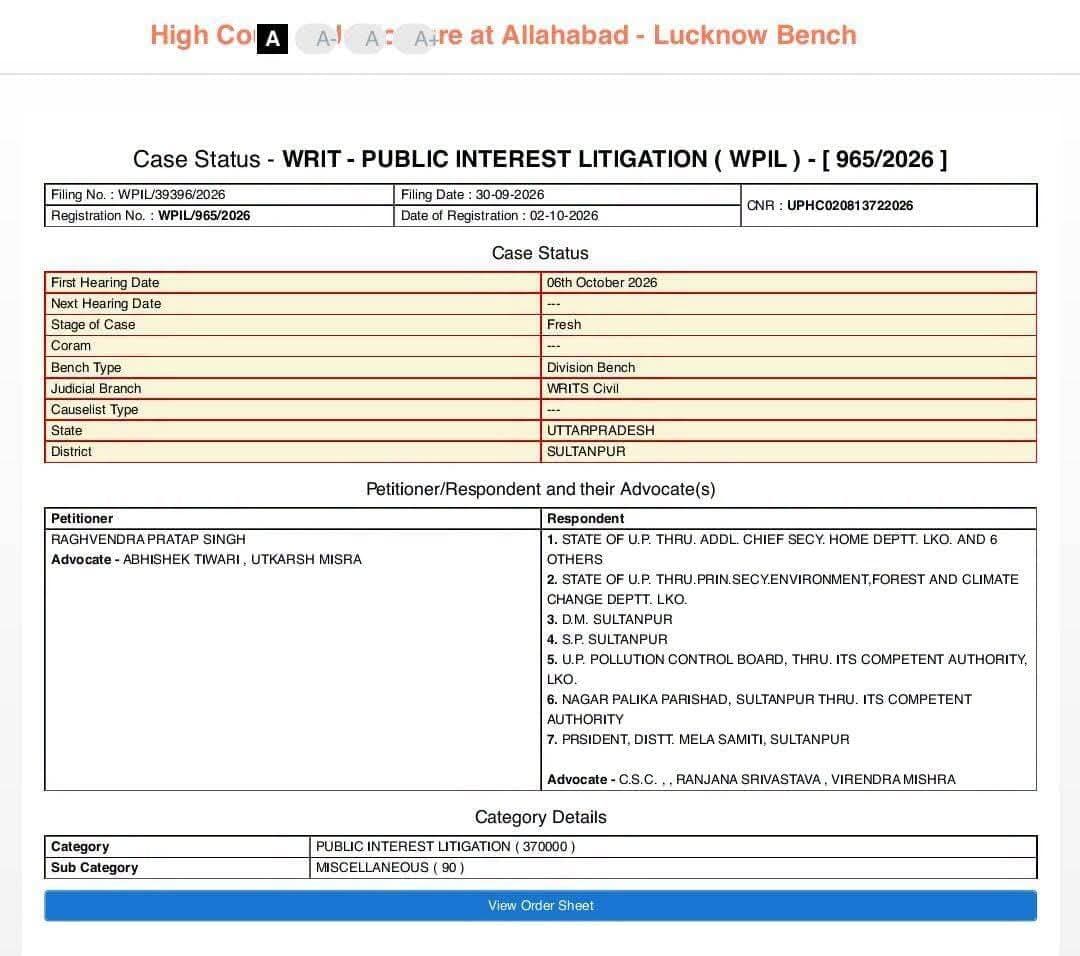
Task: Click the 'Petitioner/Respondent and their Advocate(s)' heading
Action: point(541,489)
